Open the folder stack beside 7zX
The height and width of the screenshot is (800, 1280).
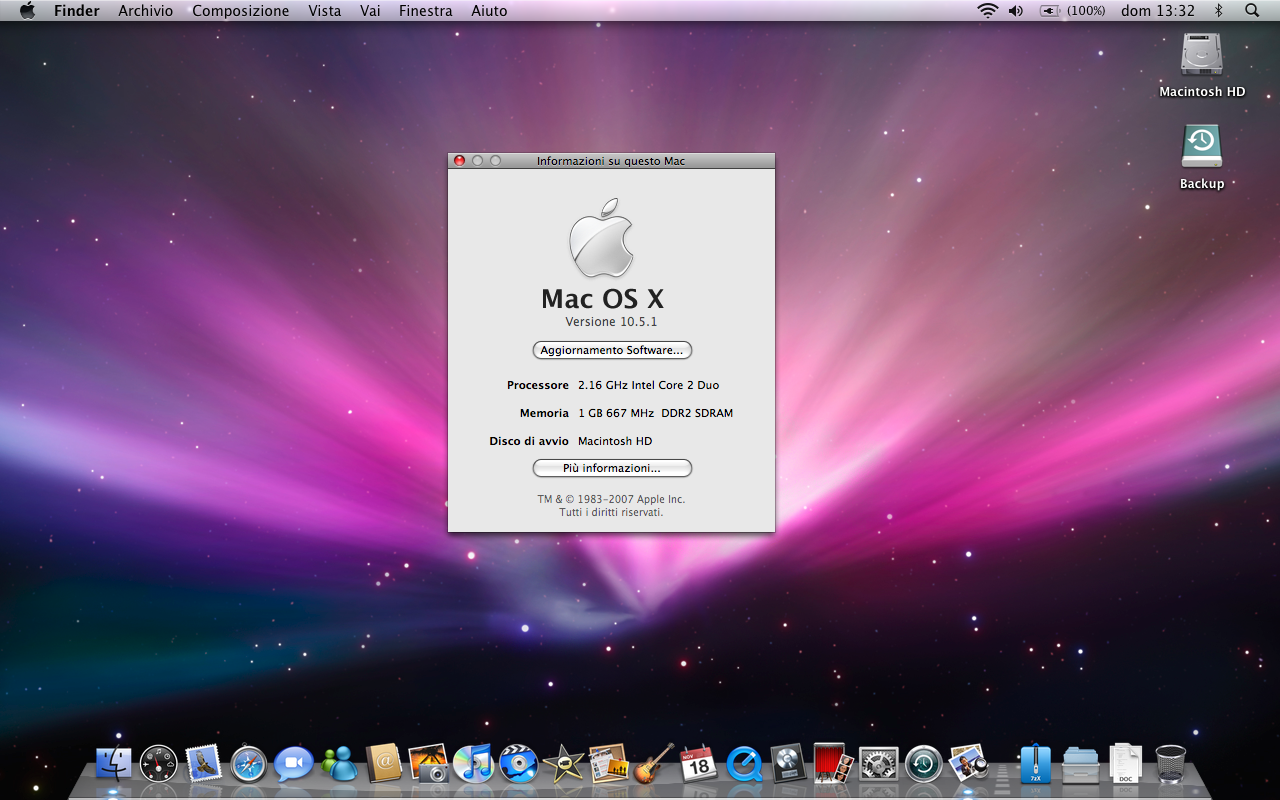click(1081, 765)
